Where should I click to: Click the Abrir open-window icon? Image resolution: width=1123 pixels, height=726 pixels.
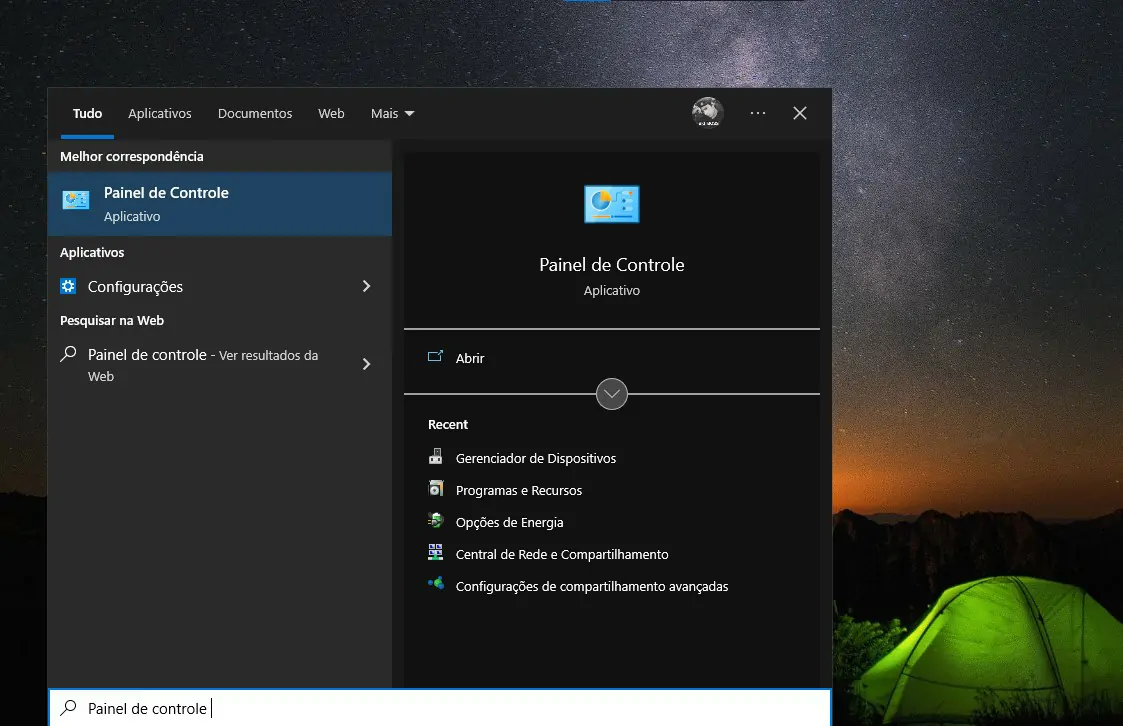[435, 357]
